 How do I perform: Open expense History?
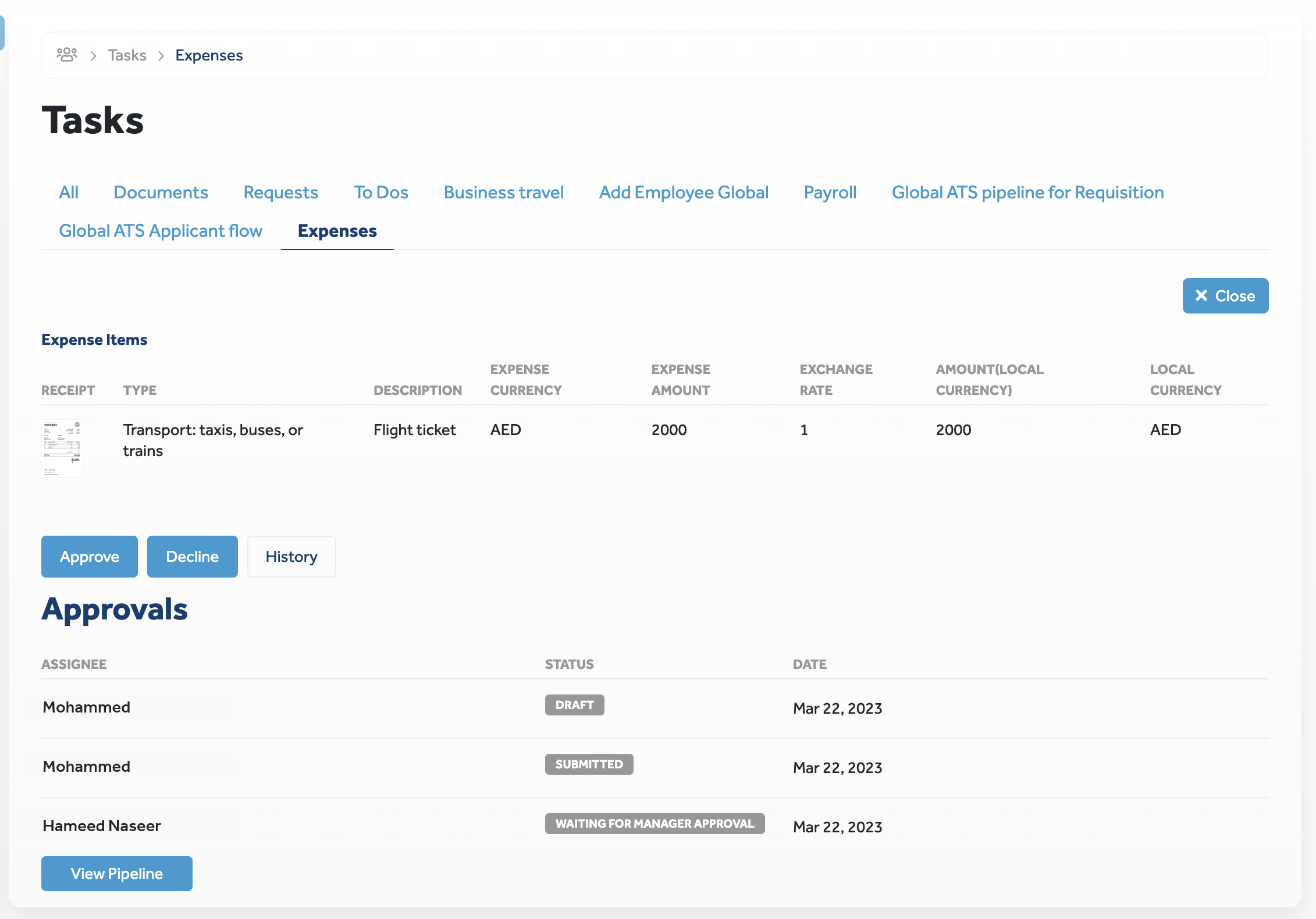[291, 557]
